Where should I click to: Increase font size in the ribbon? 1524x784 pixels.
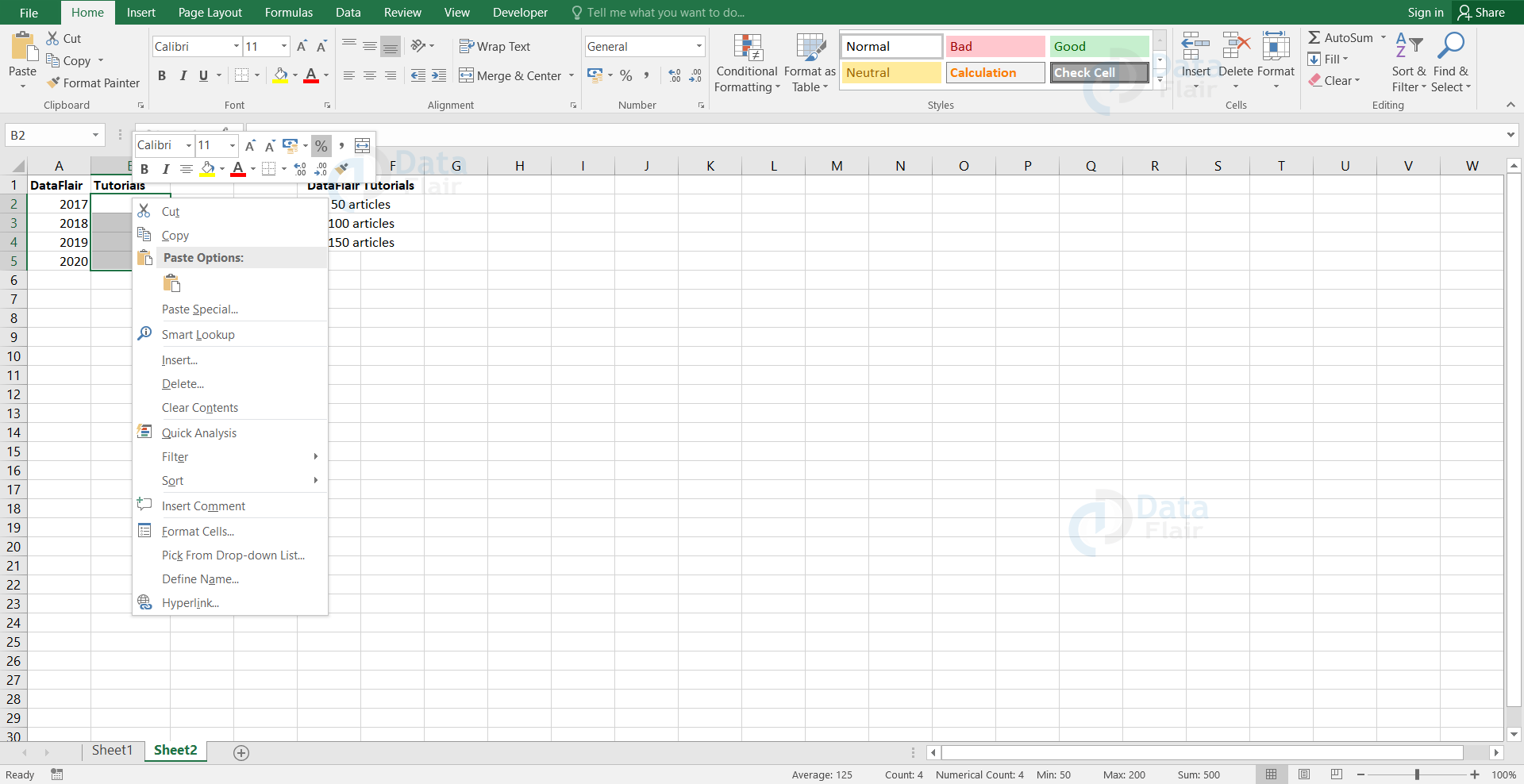point(302,46)
